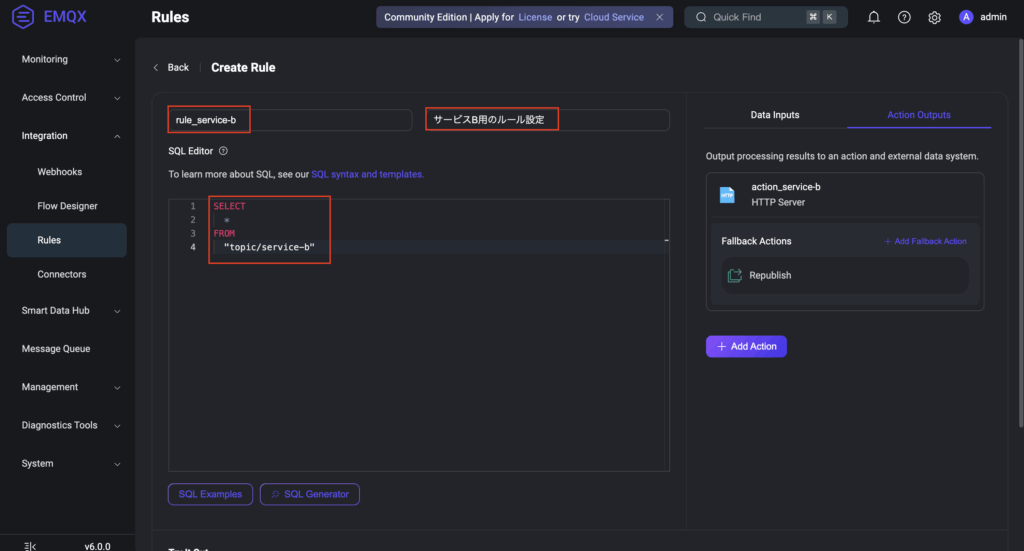Image resolution: width=1024 pixels, height=551 pixels.
Task: Click the SQL Generator button
Action: pos(309,494)
